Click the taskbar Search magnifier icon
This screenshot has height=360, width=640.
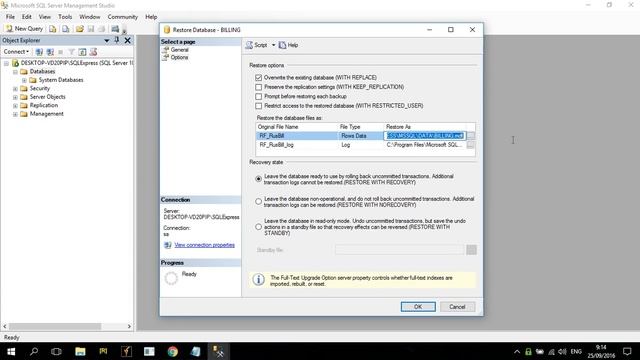[34, 351]
